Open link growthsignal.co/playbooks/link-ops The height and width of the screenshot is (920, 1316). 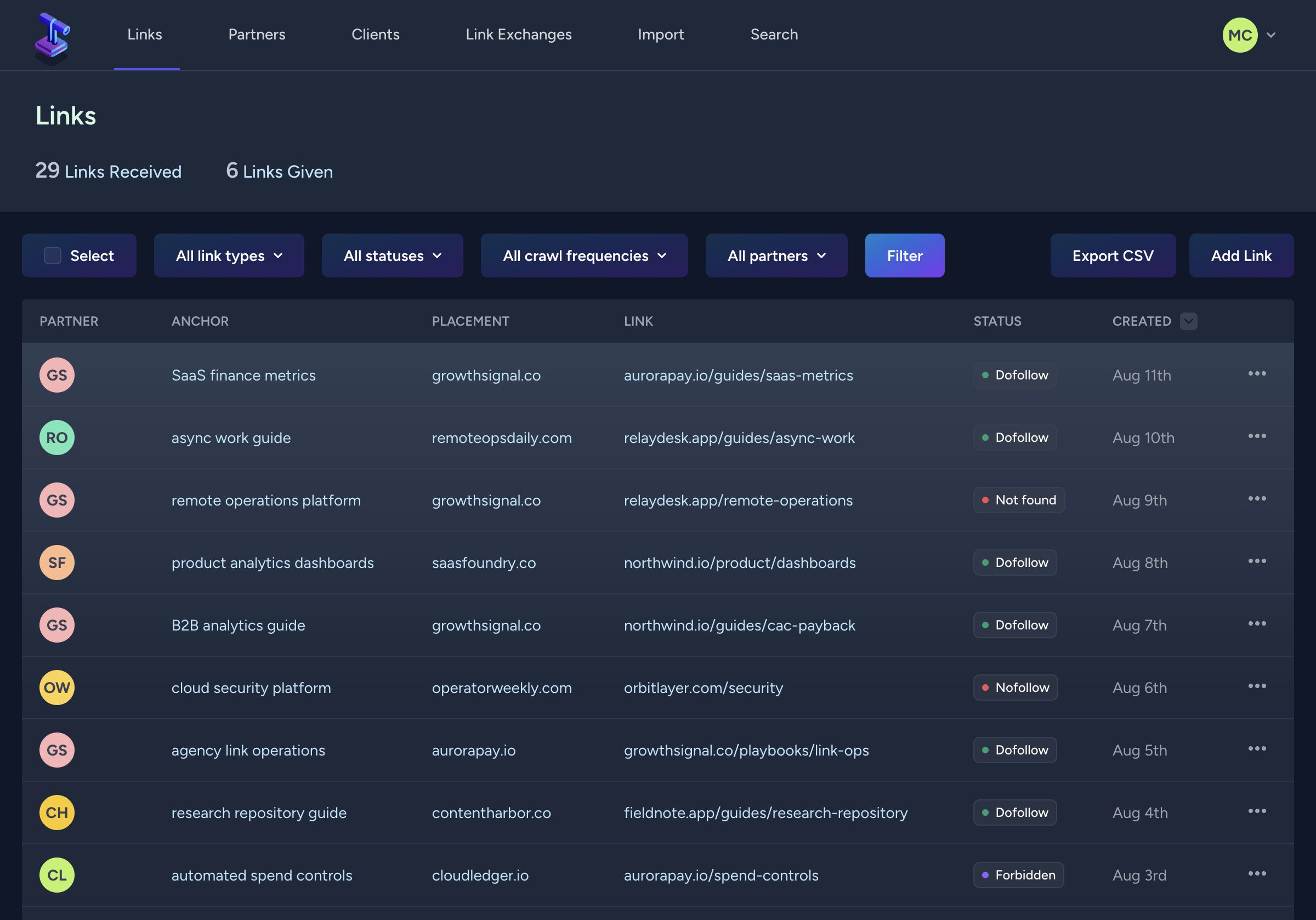click(x=746, y=749)
